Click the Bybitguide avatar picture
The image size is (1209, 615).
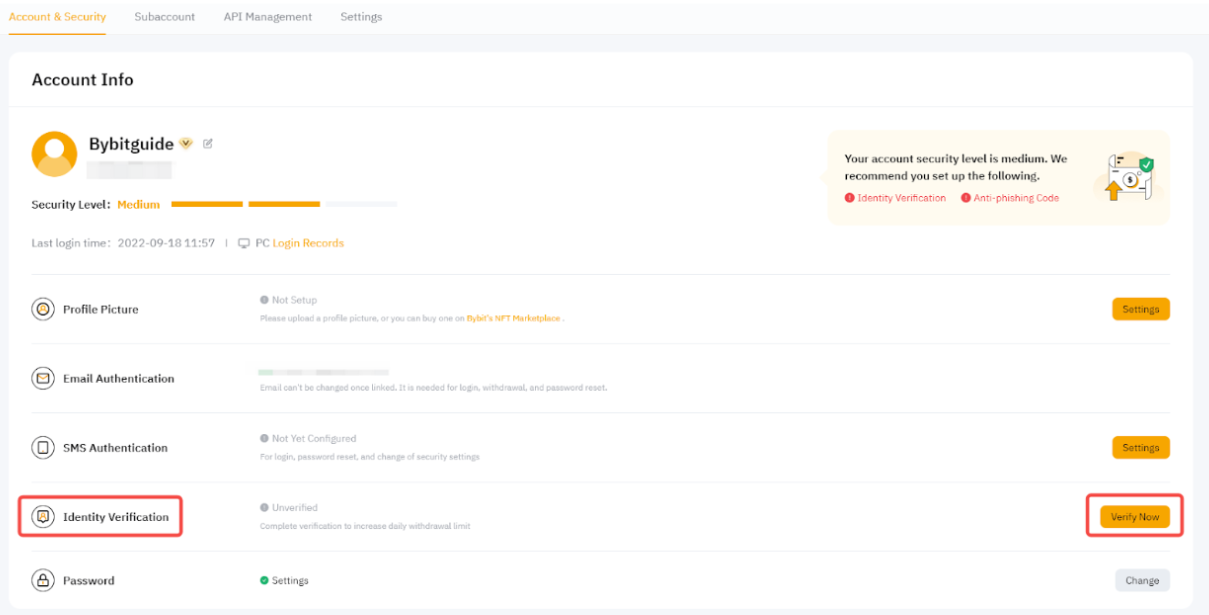point(54,154)
